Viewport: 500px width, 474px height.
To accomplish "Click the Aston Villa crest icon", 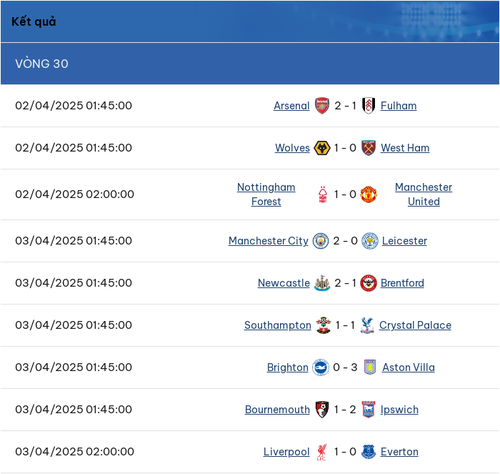I will pyautogui.click(x=370, y=367).
